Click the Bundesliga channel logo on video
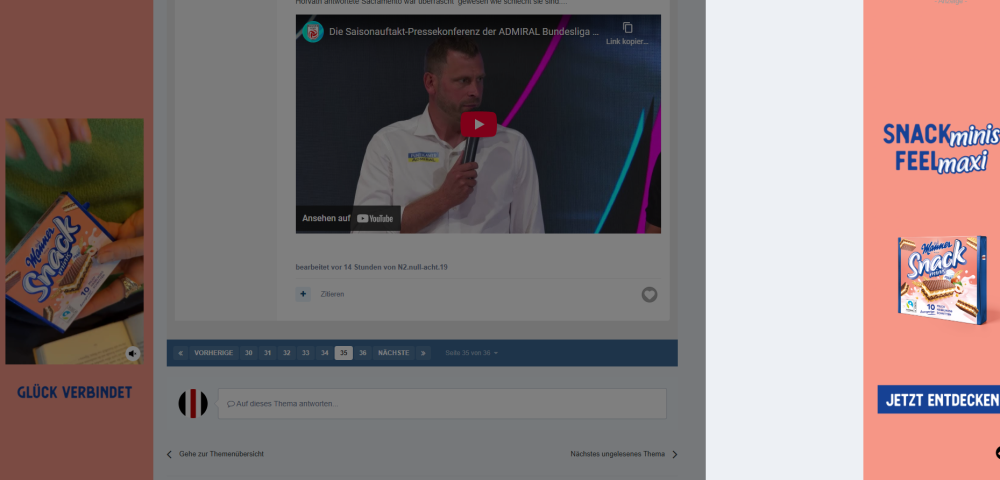The width and height of the screenshot is (1000, 480). [313, 32]
